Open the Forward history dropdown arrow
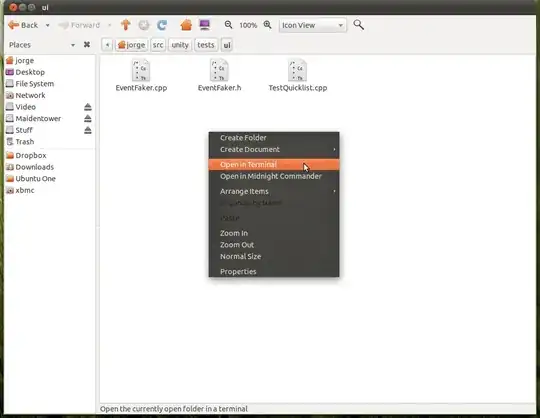 tap(110, 25)
